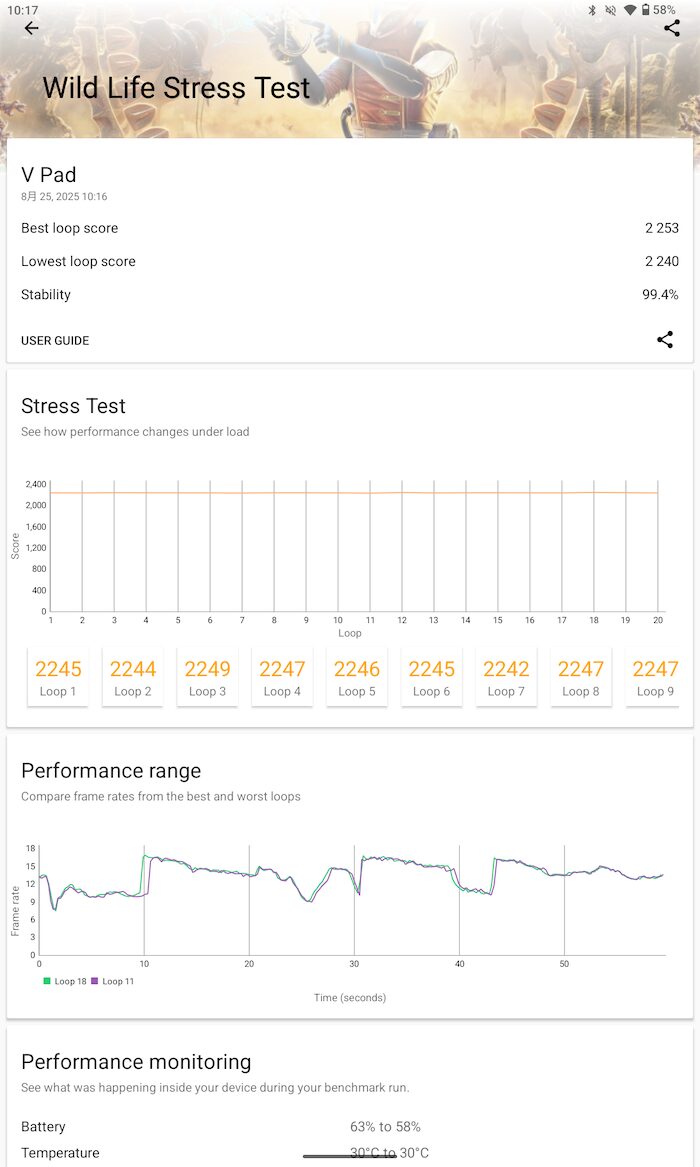Select the Loop 2 score card
The image size is (700, 1167).
132,677
